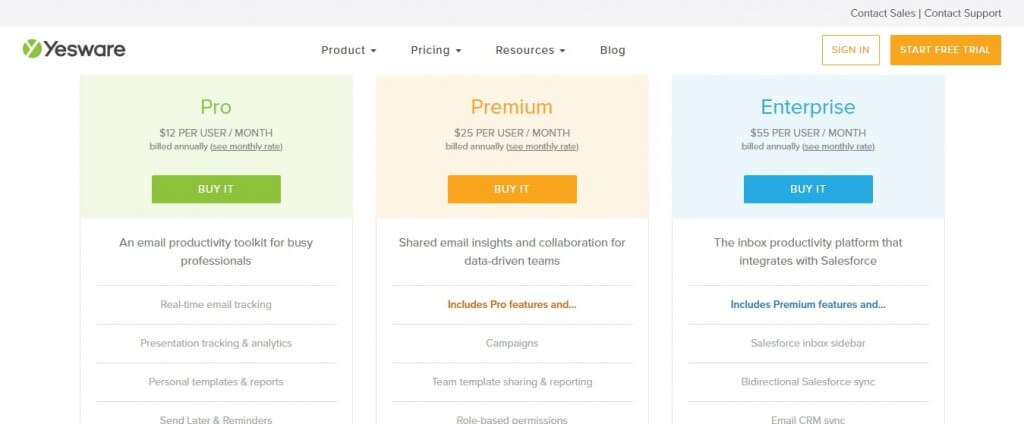The width and height of the screenshot is (1024, 424).
Task: See monthly rate for Enterprise plan
Action: [838, 146]
